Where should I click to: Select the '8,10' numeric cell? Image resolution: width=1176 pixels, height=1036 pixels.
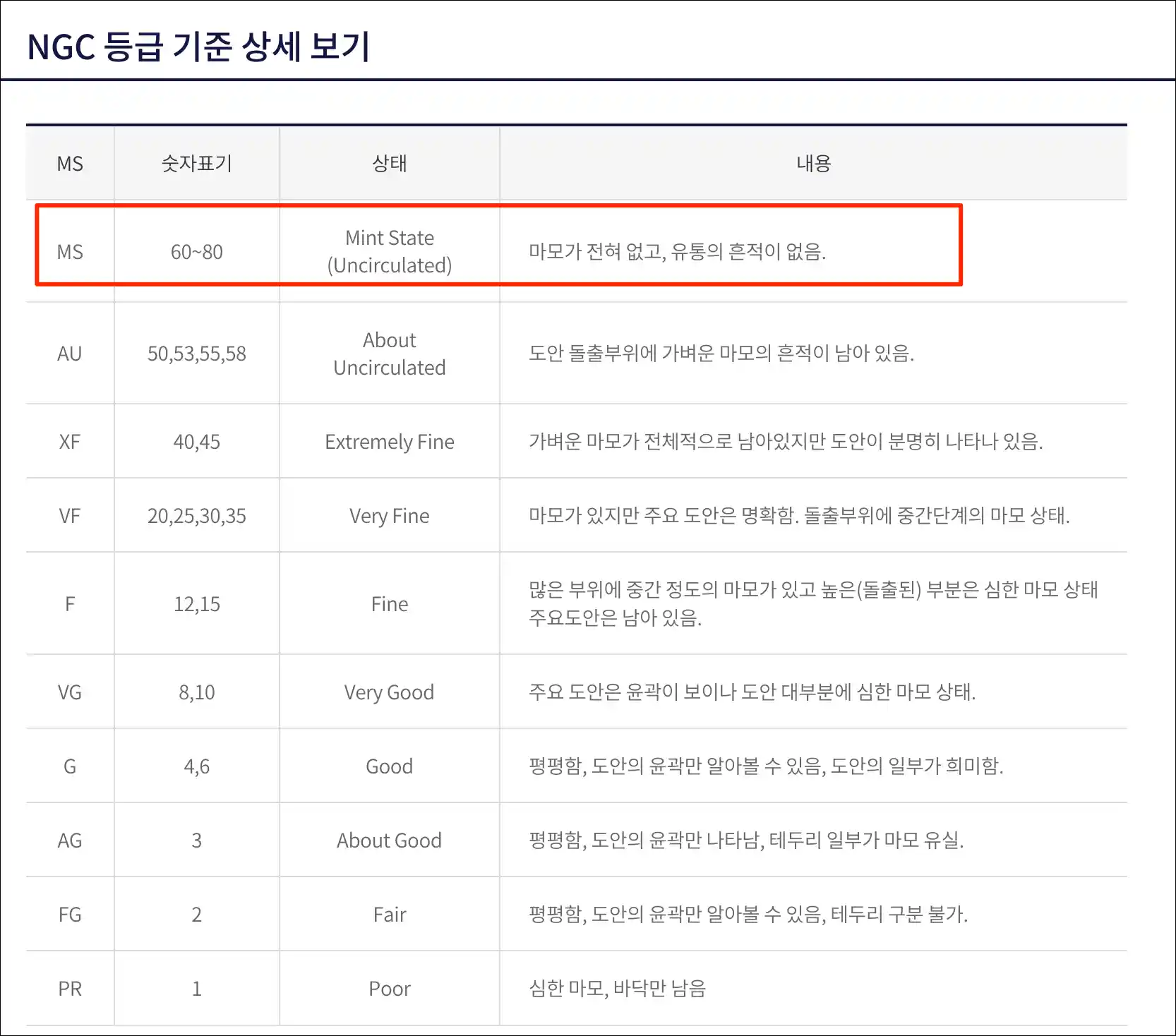point(197,692)
